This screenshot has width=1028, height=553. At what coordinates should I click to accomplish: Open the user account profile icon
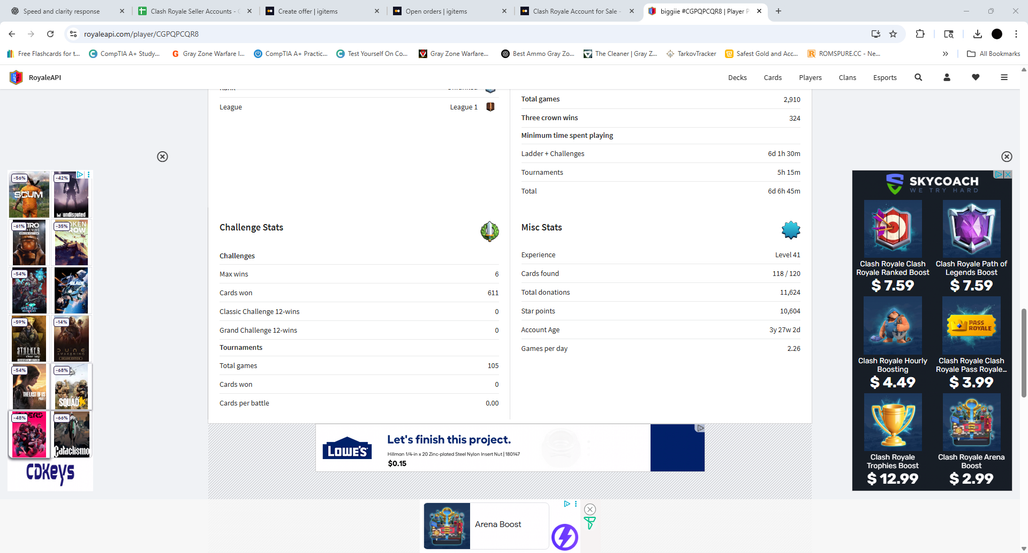click(947, 77)
